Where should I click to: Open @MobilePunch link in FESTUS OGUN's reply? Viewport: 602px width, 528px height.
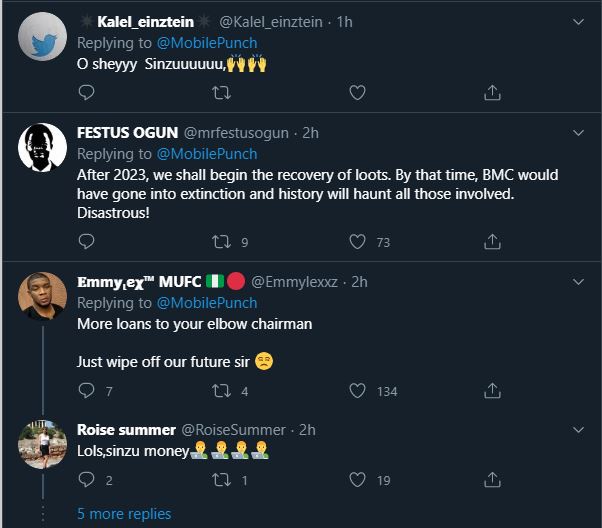click(x=206, y=154)
